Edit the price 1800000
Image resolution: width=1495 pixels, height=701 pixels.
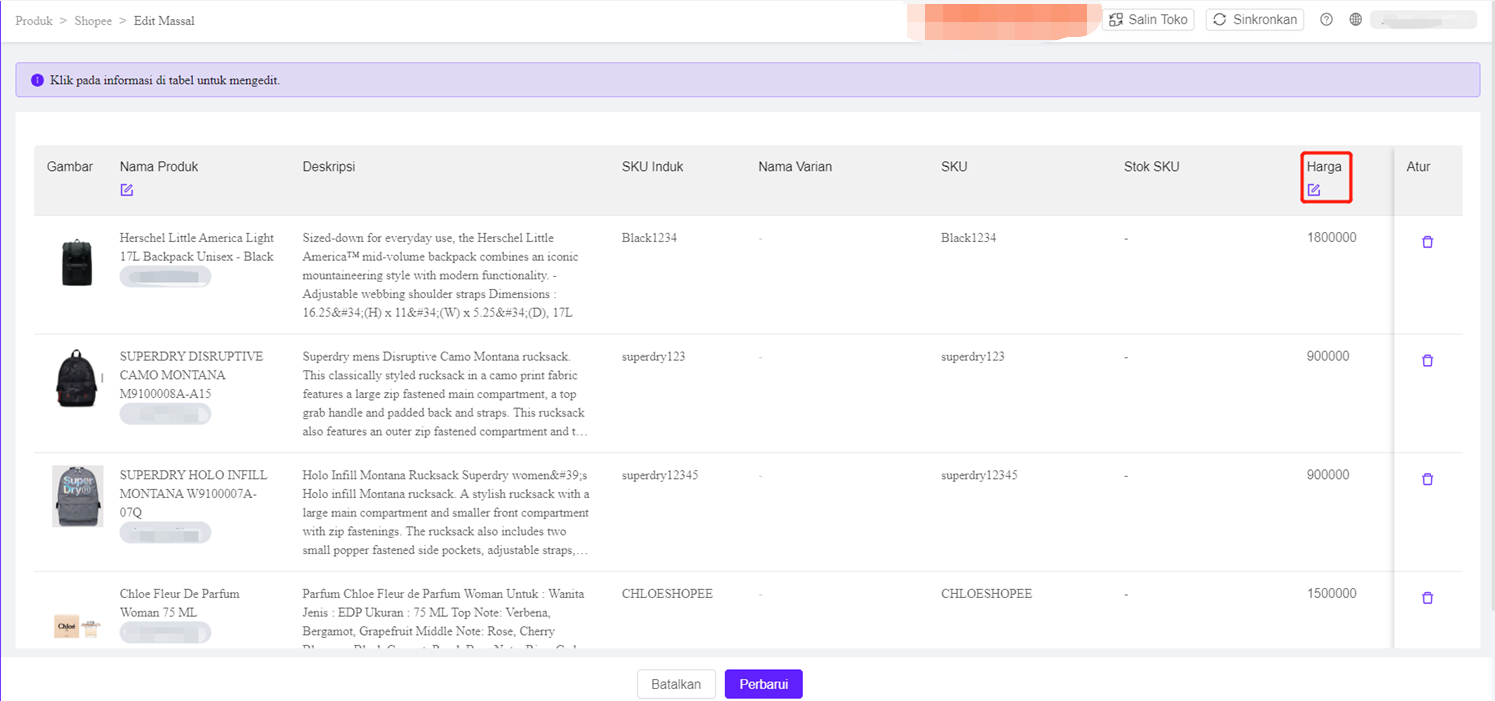[x=1332, y=238]
